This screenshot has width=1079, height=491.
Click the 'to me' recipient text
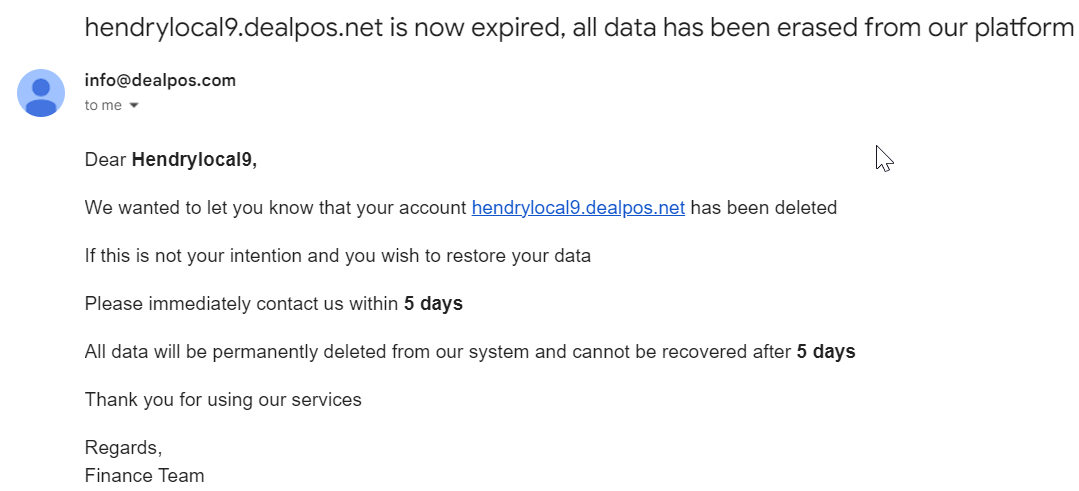[x=103, y=105]
